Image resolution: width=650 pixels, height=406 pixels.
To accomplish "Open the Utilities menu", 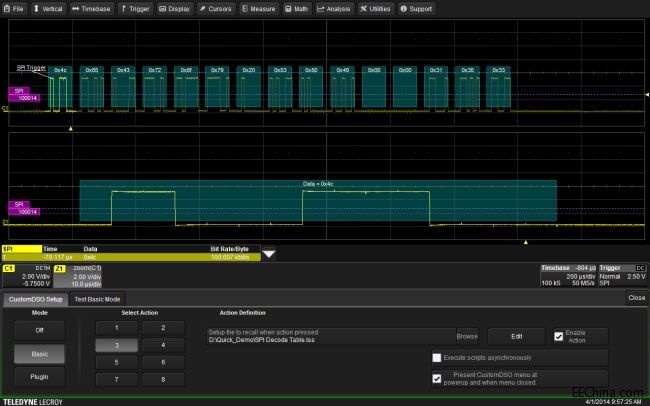I will point(375,9).
